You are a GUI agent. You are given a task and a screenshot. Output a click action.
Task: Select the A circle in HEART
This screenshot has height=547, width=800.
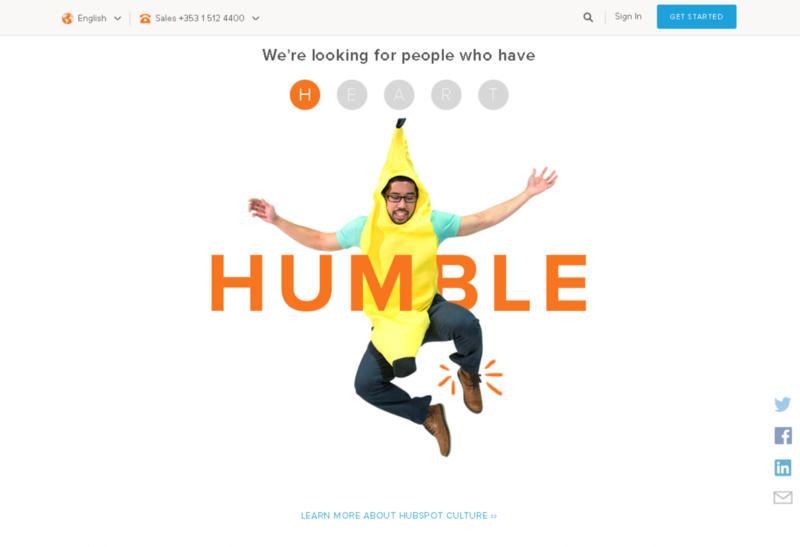pos(399,95)
